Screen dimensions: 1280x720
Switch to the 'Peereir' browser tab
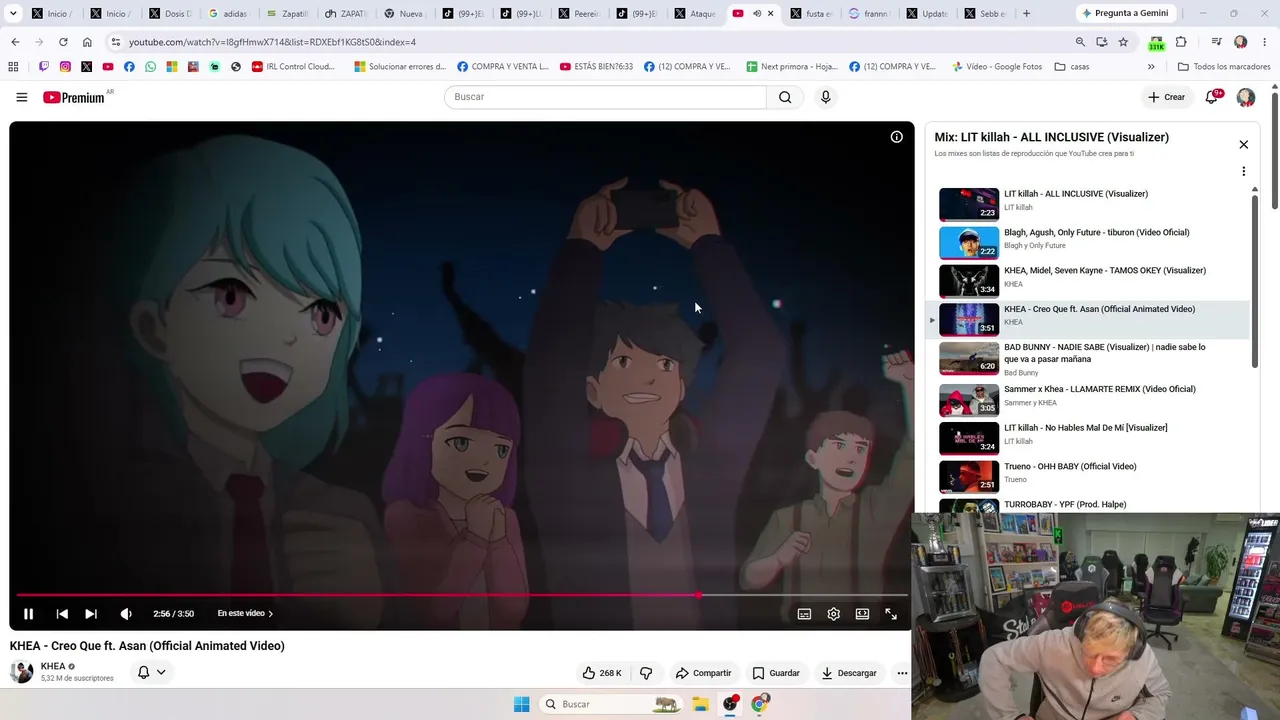coord(579,14)
